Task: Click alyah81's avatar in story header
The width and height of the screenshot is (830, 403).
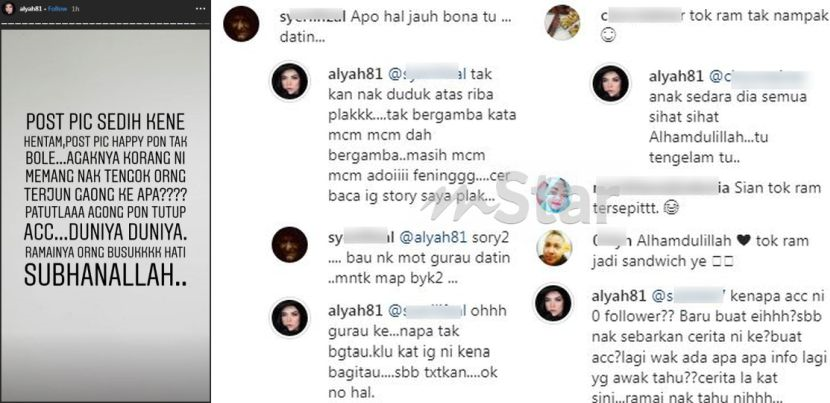Action: click(9, 10)
